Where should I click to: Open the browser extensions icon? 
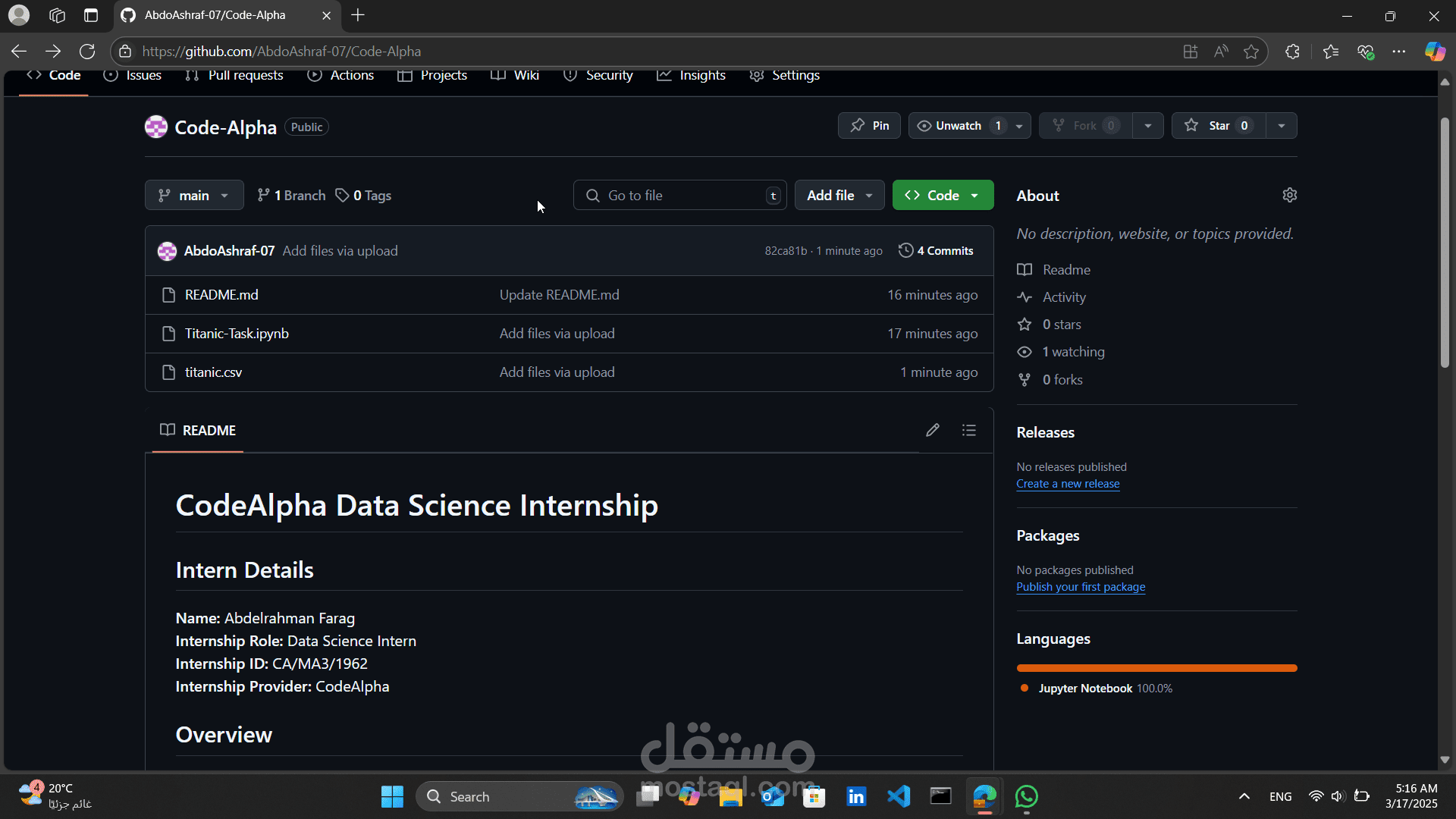[x=1293, y=52]
